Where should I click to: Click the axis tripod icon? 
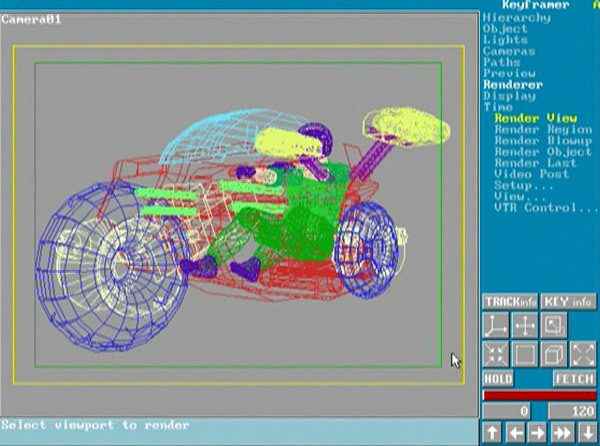tap(496, 325)
